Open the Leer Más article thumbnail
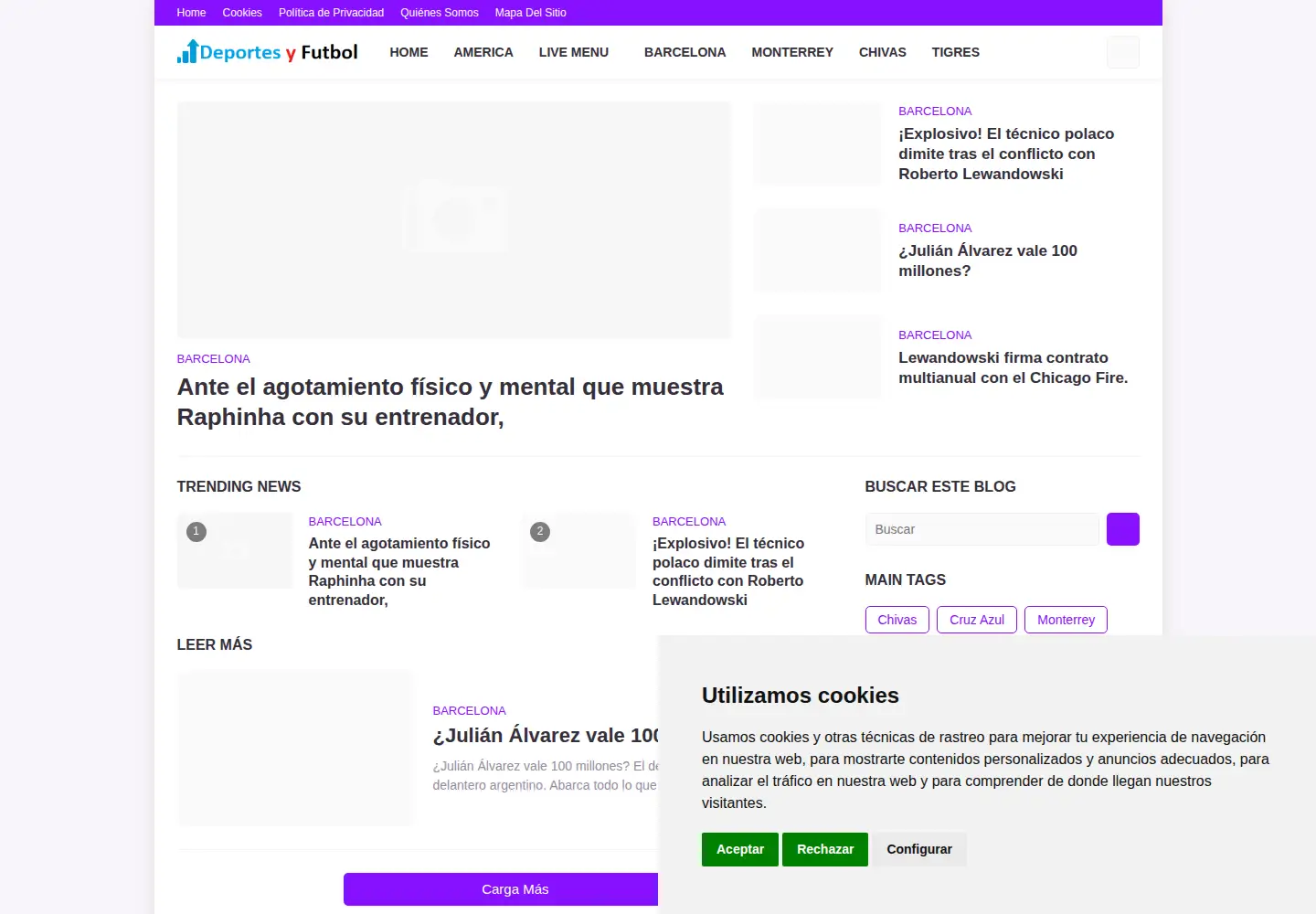 coord(295,749)
